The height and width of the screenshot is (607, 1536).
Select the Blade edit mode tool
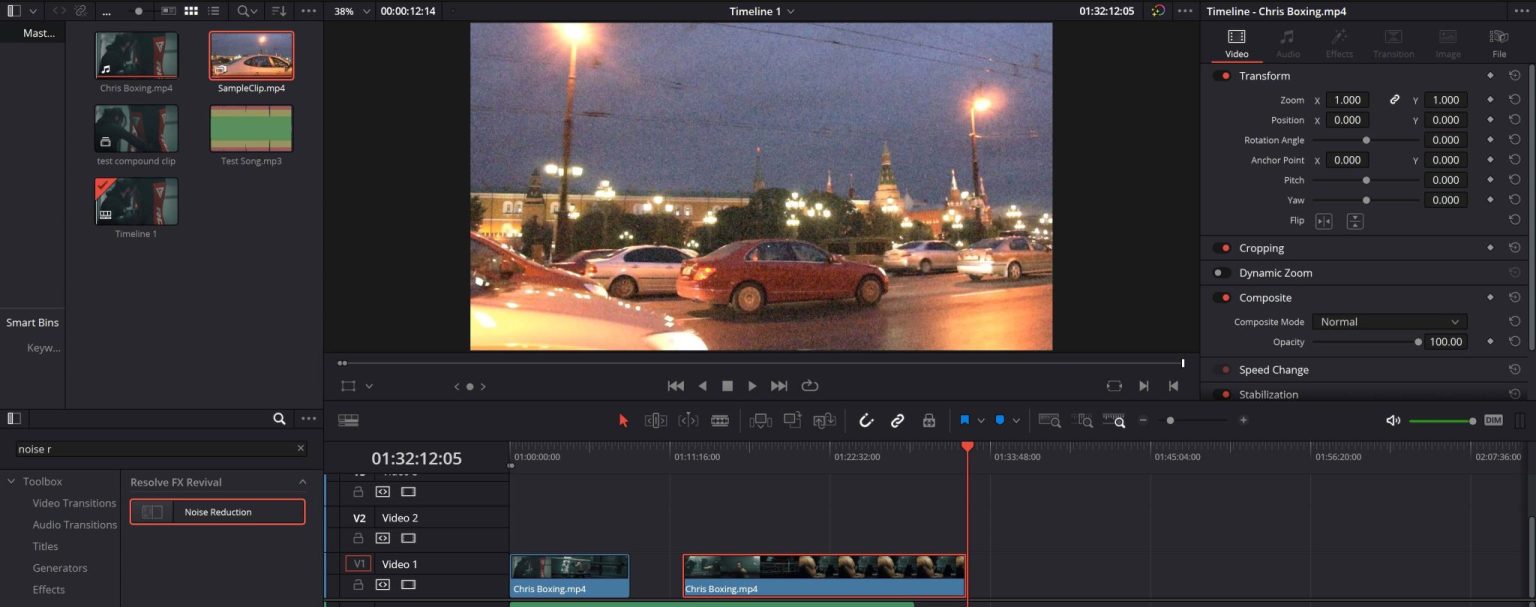722,420
